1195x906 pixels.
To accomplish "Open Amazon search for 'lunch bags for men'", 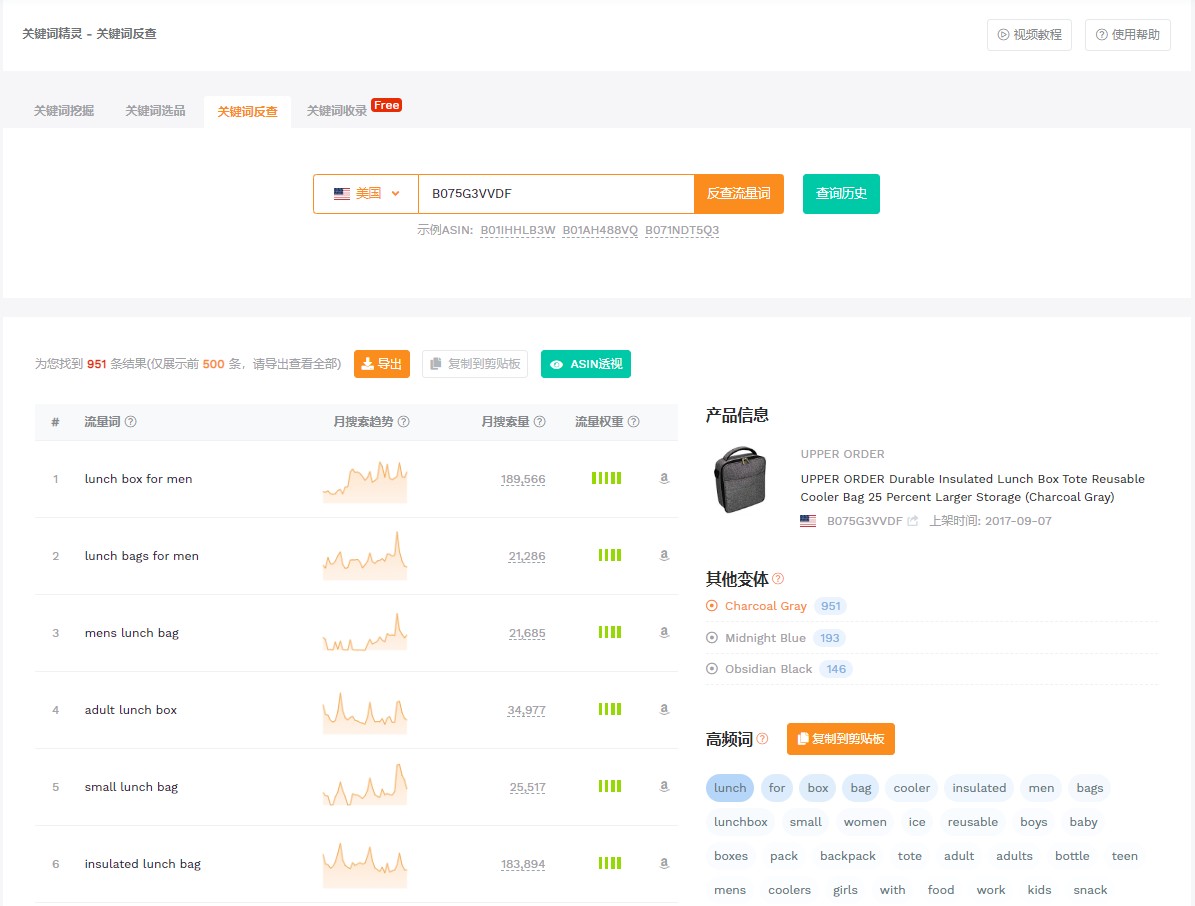I will pos(664,555).
